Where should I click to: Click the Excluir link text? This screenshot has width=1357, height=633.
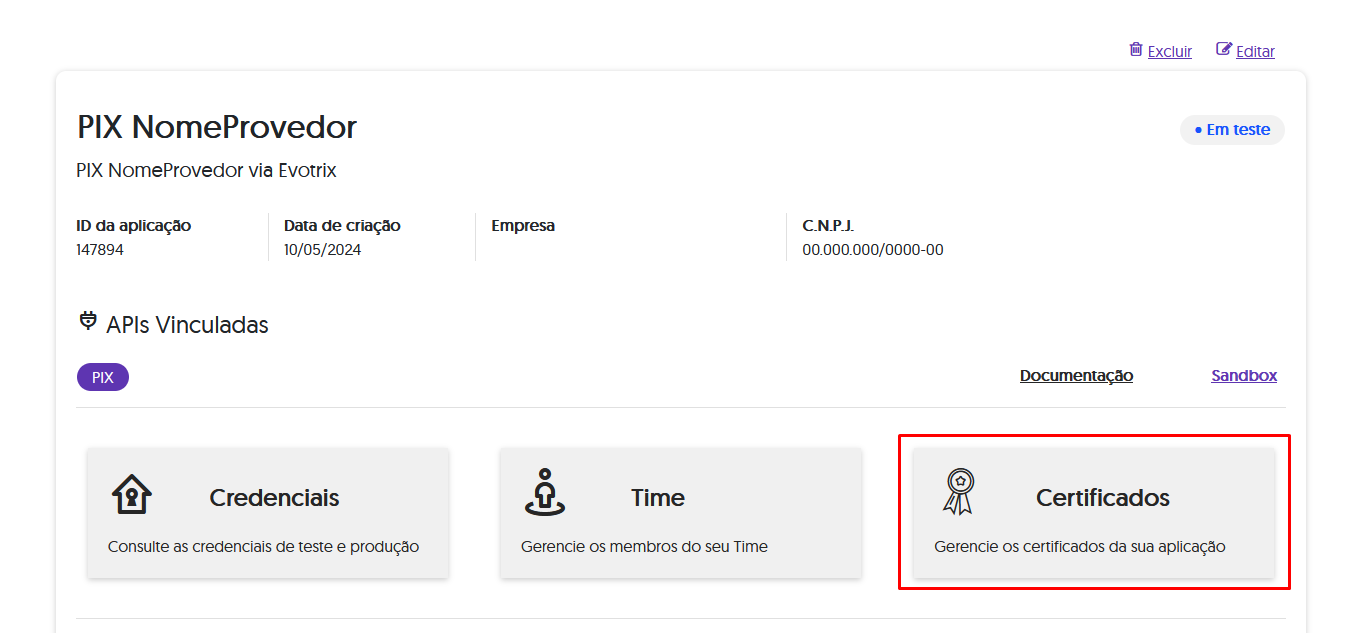(x=1169, y=52)
